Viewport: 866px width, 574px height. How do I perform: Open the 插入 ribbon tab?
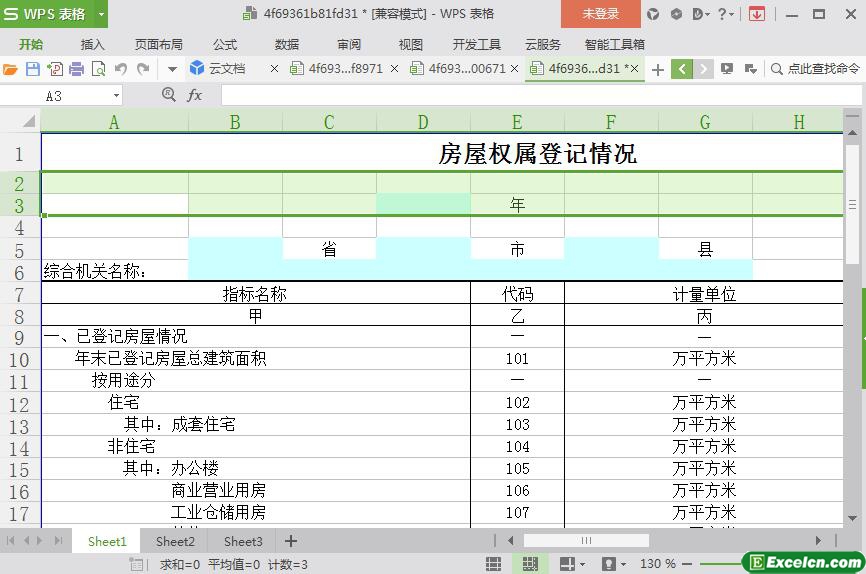tap(92, 44)
